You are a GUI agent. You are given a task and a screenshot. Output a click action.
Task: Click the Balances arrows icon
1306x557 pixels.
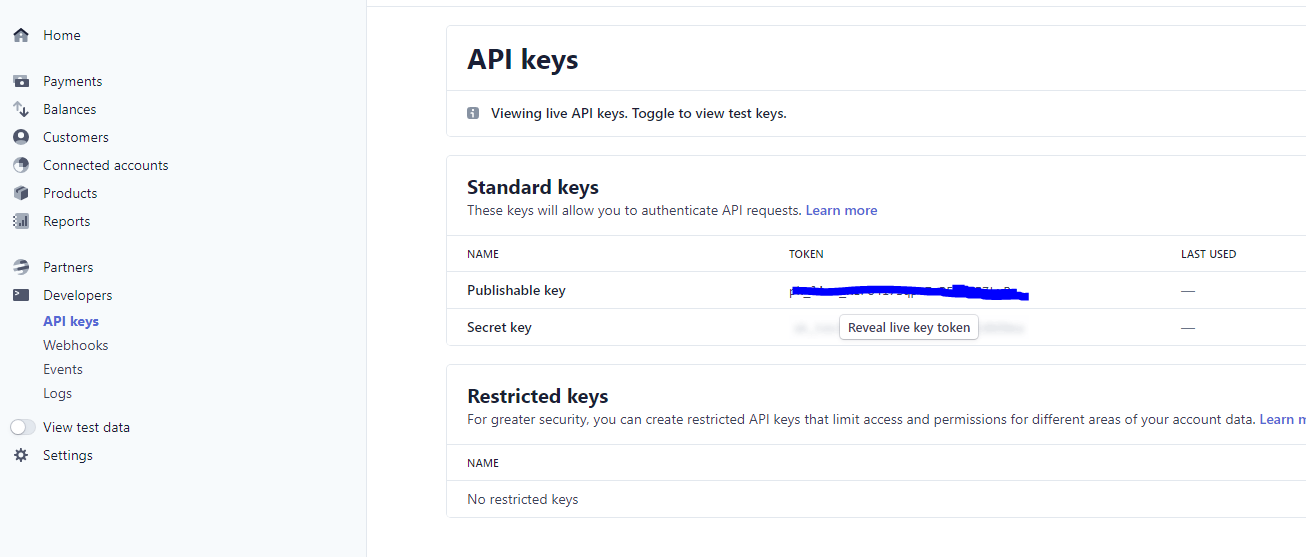click(21, 109)
